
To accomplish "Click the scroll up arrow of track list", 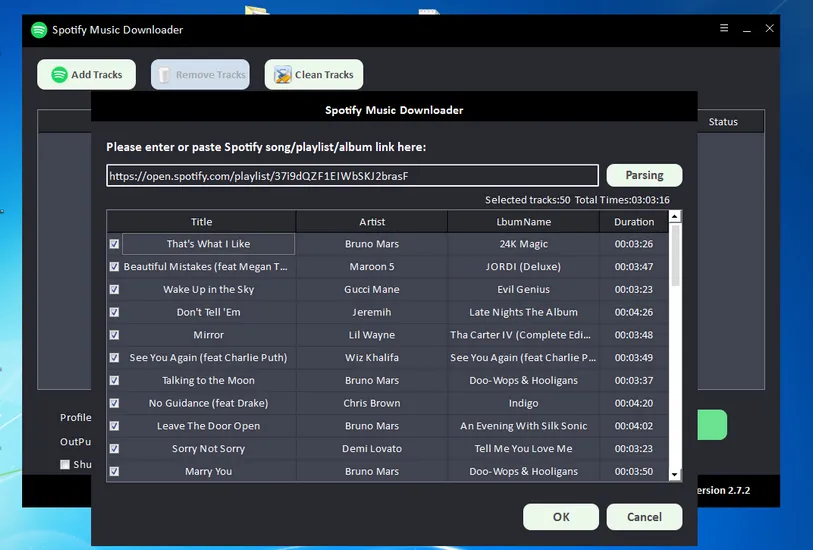I will [x=675, y=216].
